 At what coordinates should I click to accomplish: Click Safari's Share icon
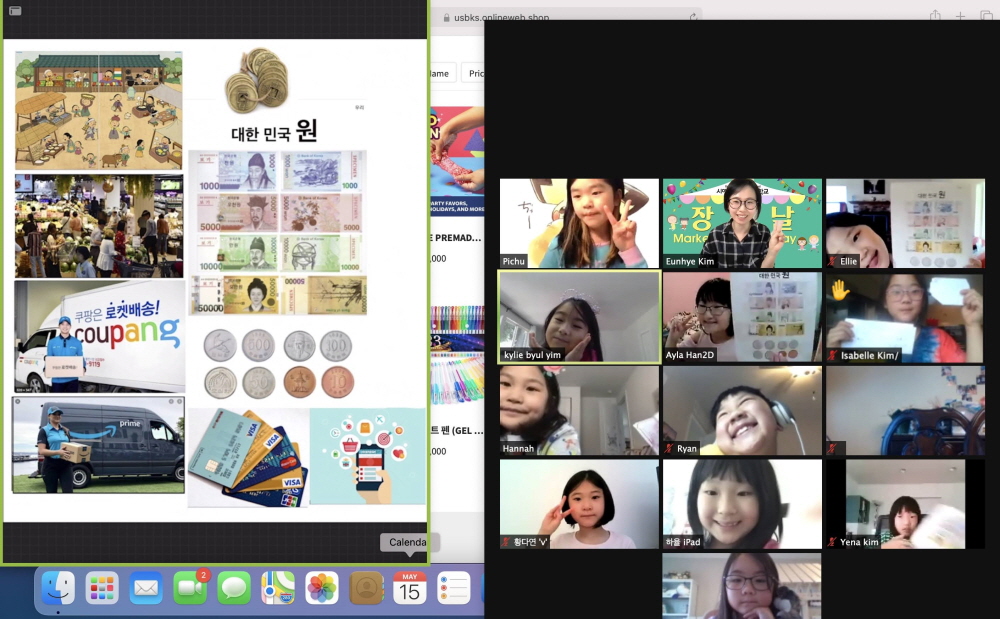tap(935, 16)
